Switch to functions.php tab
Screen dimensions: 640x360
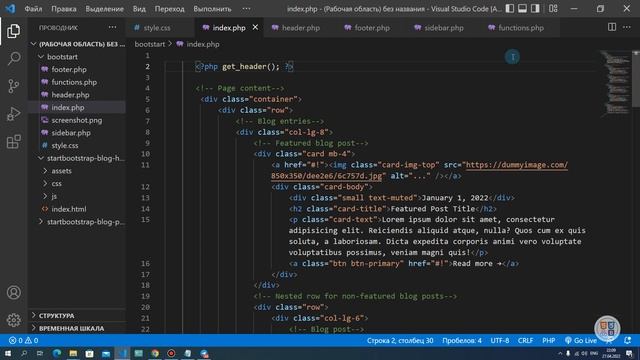520,28
